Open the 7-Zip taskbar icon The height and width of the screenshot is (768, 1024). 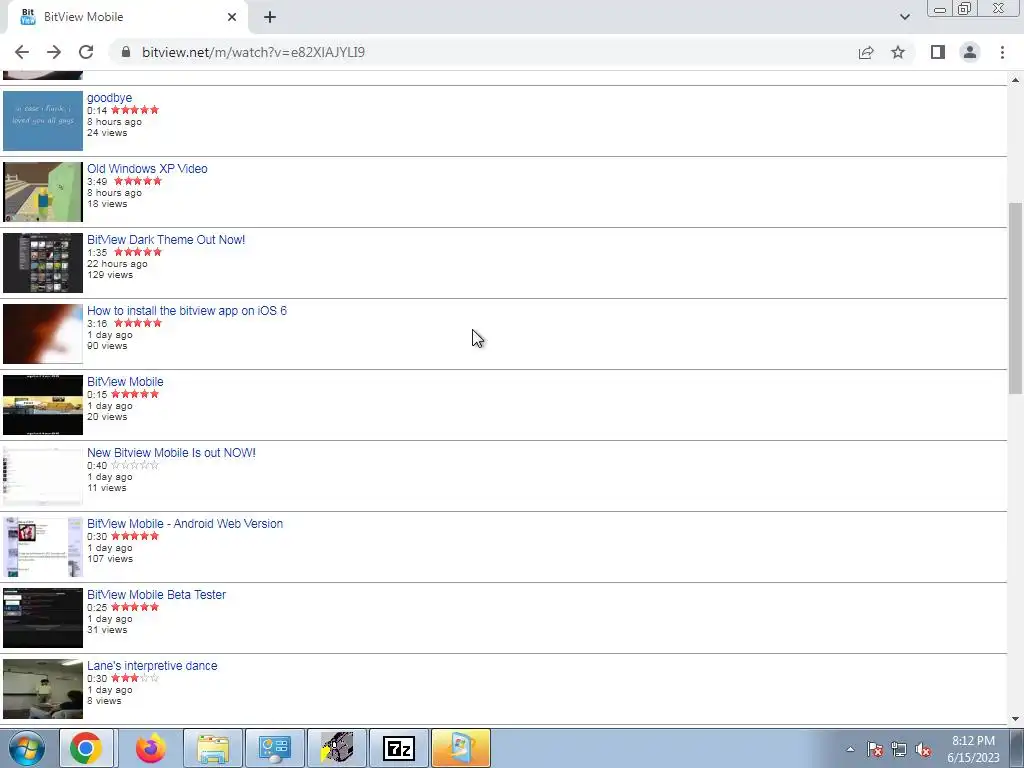[399, 748]
